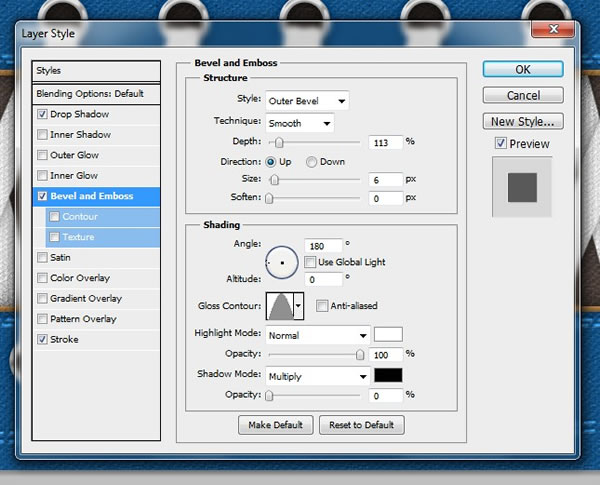Open the Gloss Contour picker arrow
Image resolution: width=600 pixels, height=485 pixels.
click(298, 306)
